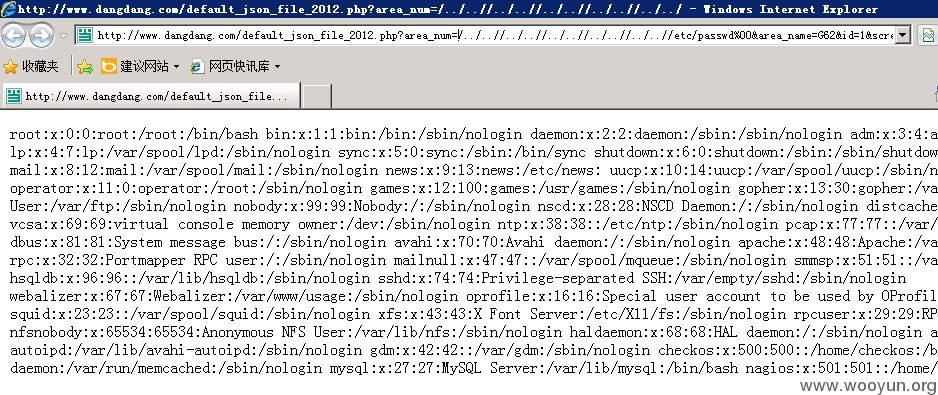Click the 网页快讯库 IE icon
The height and width of the screenshot is (395, 938).
197,67
